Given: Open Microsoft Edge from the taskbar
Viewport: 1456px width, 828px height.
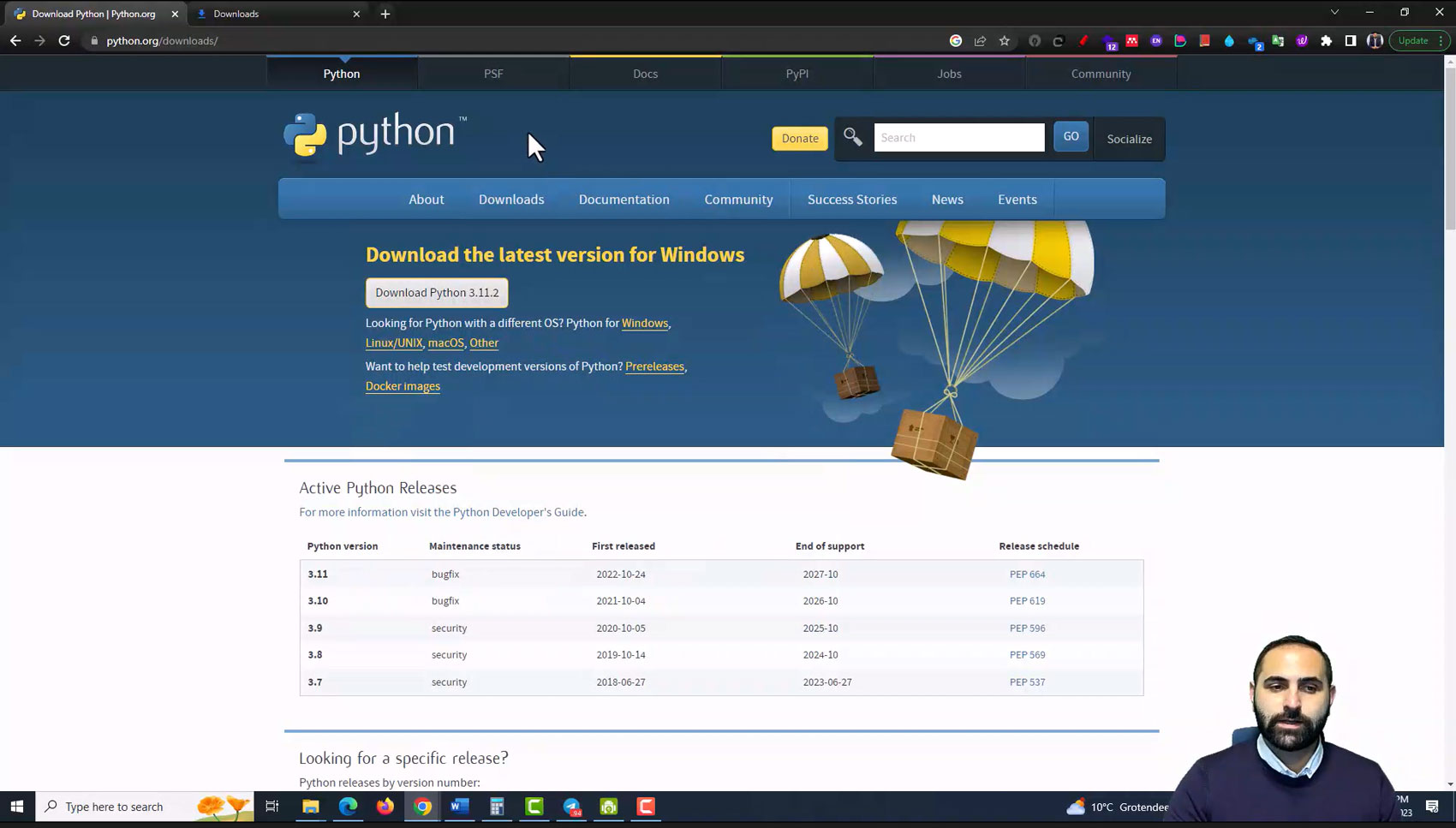Looking at the screenshot, I should pos(348,807).
